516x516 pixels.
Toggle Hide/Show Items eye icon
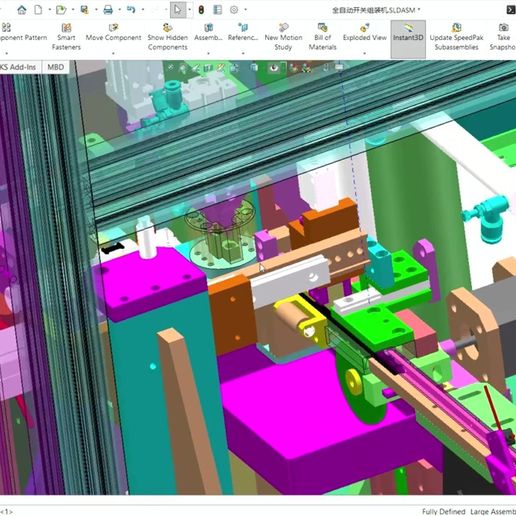274,68
